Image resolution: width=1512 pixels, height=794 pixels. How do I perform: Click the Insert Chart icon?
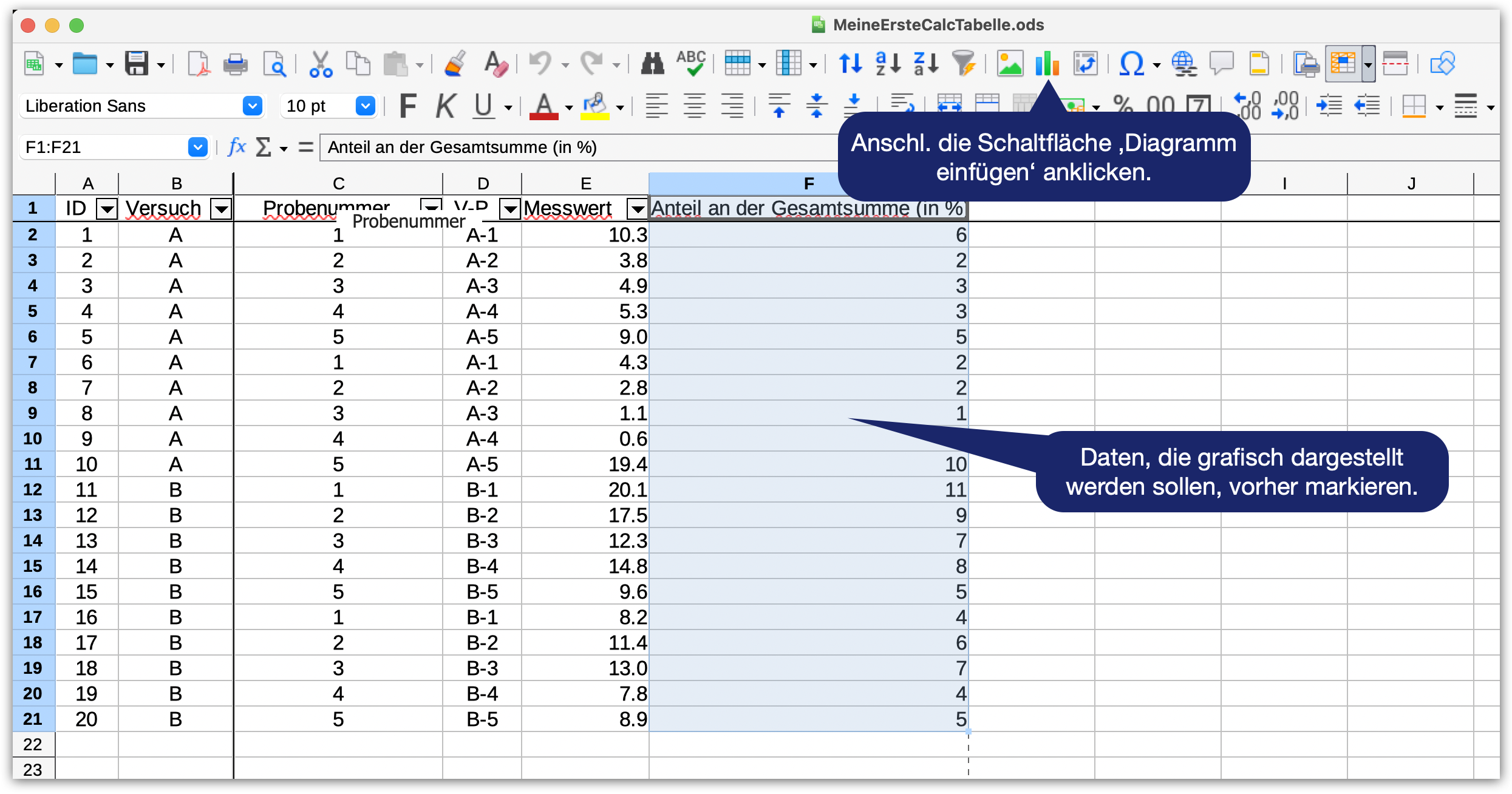(1046, 63)
